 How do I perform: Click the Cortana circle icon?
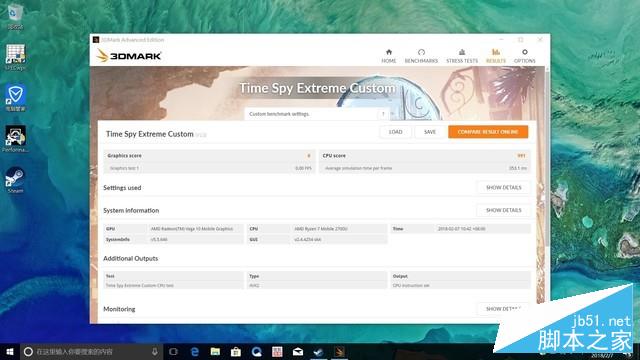[28, 351]
